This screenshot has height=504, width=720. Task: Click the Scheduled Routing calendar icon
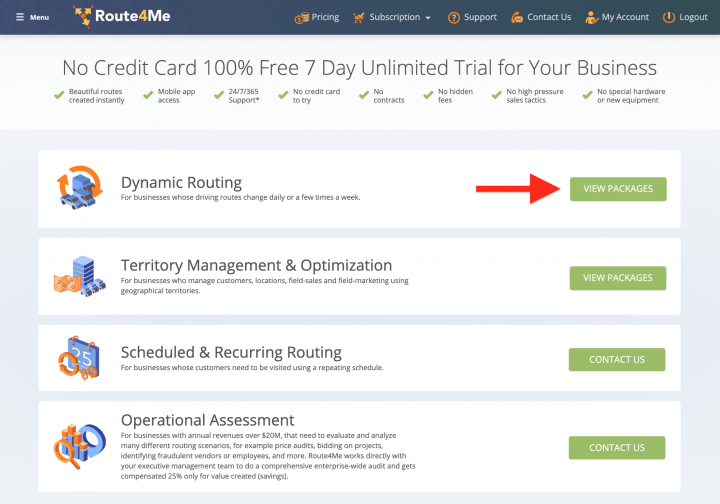(x=79, y=358)
